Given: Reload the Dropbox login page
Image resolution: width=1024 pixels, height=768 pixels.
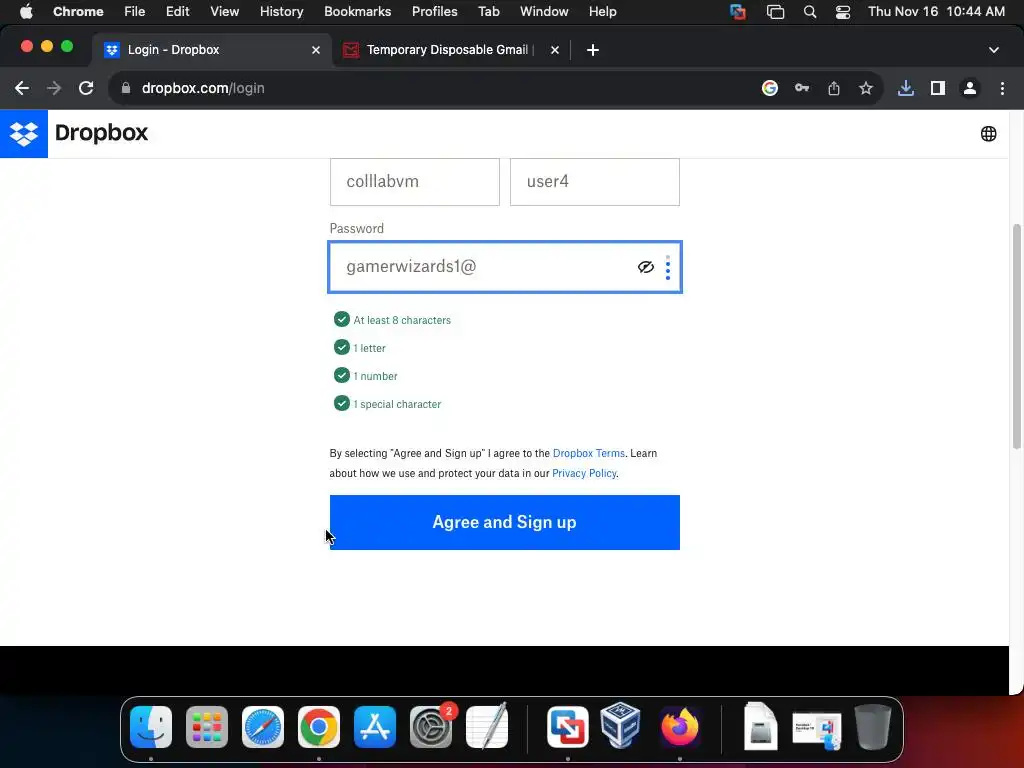Looking at the screenshot, I should pyautogui.click(x=86, y=88).
